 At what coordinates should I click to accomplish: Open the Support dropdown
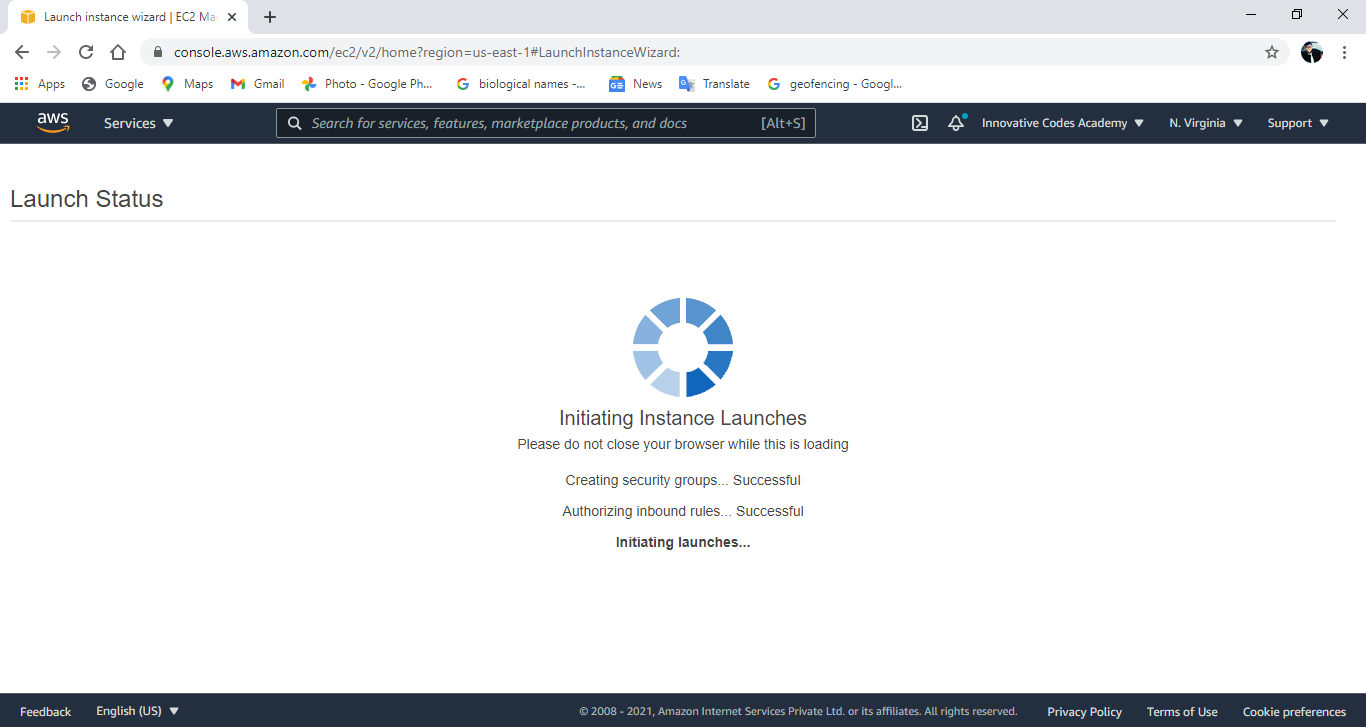point(1297,122)
